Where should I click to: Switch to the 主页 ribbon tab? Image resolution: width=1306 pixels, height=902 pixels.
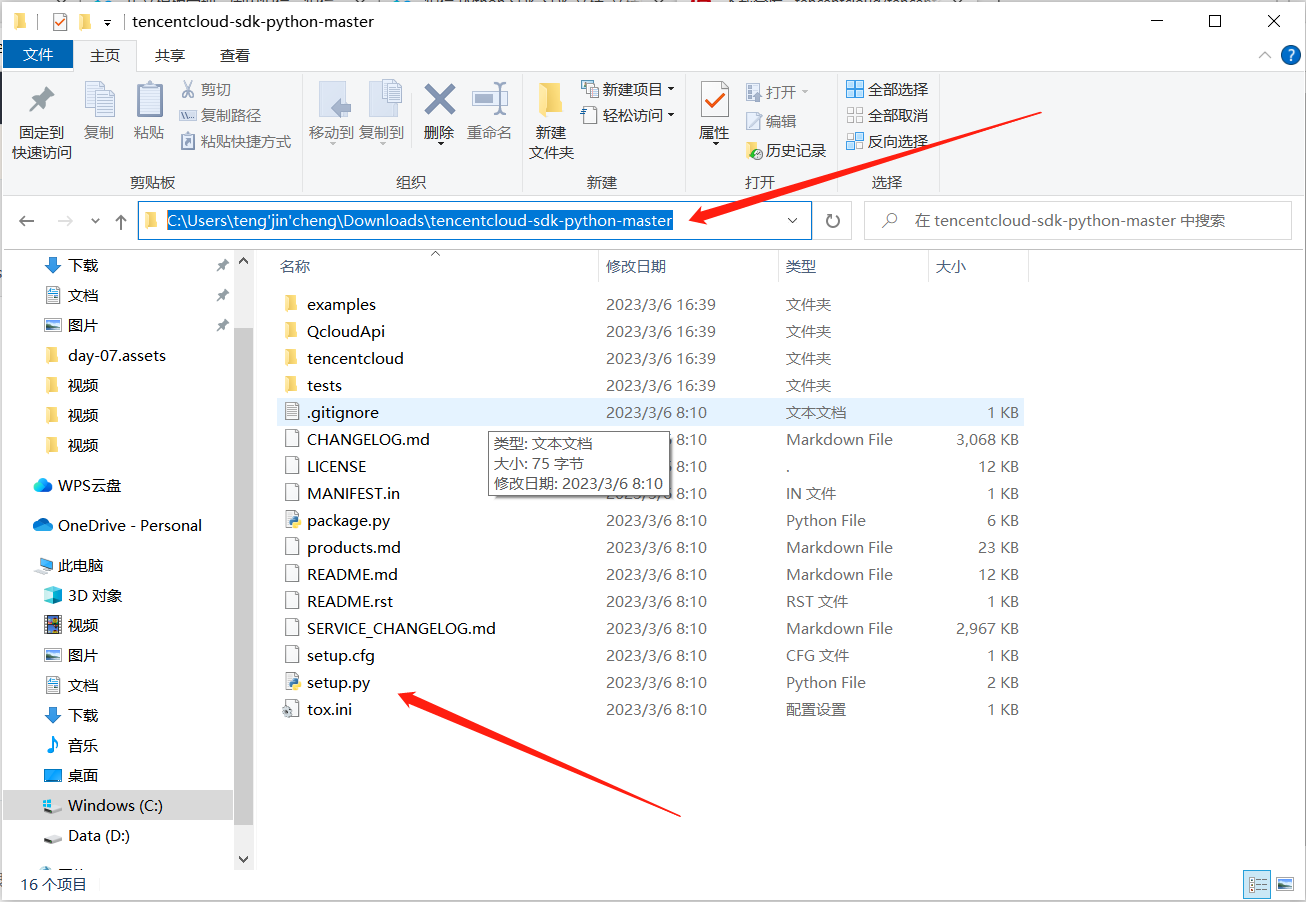tap(105, 55)
